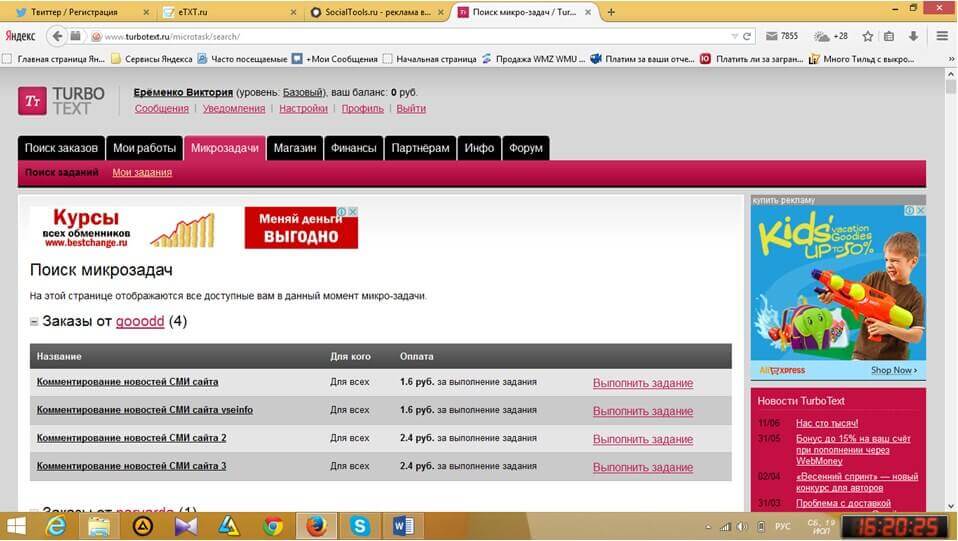Open the gooodd customer profile link
Viewport: 958px width, 541px height.
(x=140, y=321)
